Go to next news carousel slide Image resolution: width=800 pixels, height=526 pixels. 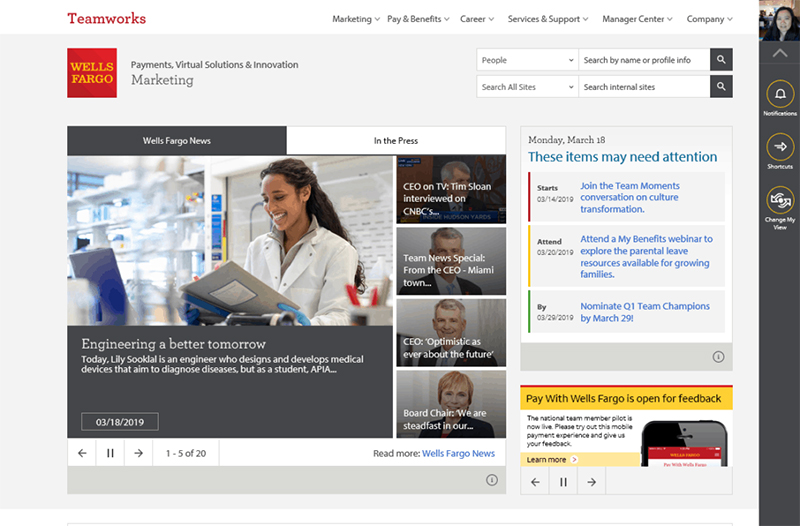point(138,453)
